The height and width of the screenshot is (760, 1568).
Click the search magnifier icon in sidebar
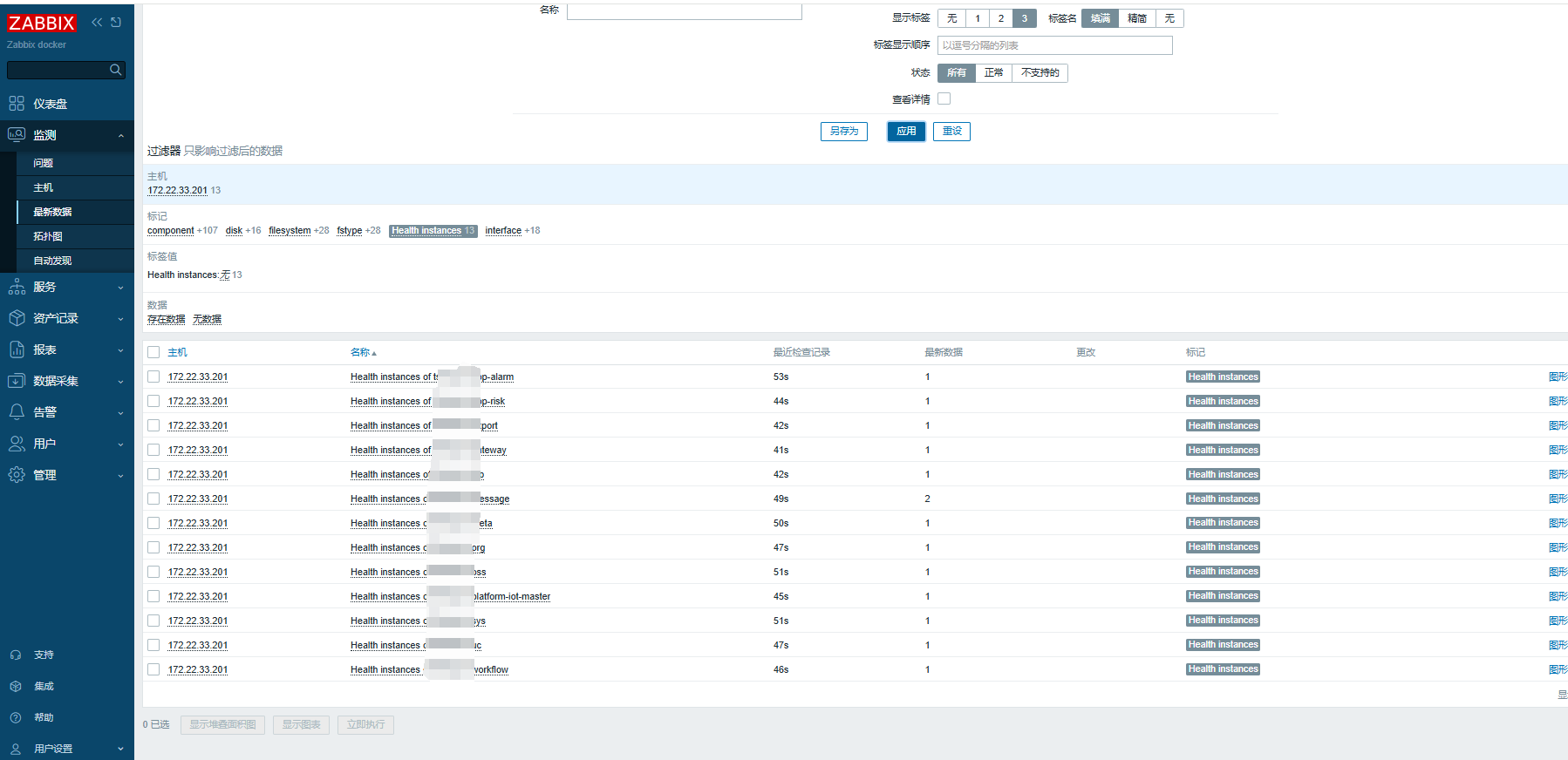(115, 70)
